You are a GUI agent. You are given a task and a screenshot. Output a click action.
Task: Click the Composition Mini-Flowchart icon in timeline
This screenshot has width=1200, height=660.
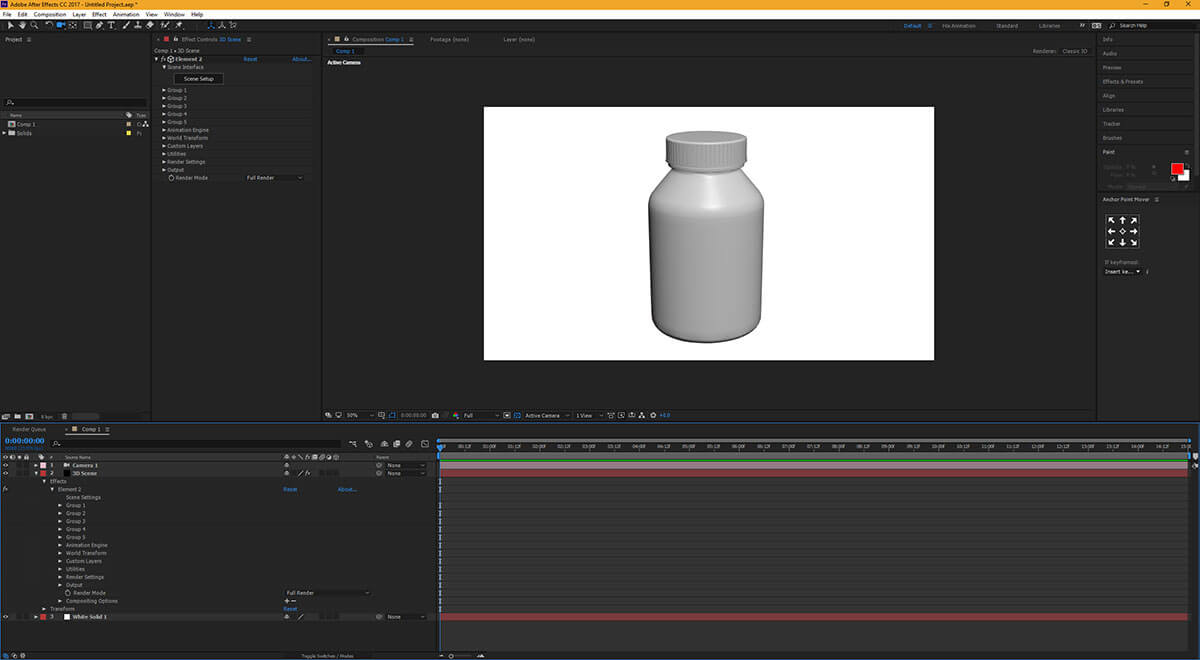click(x=352, y=443)
